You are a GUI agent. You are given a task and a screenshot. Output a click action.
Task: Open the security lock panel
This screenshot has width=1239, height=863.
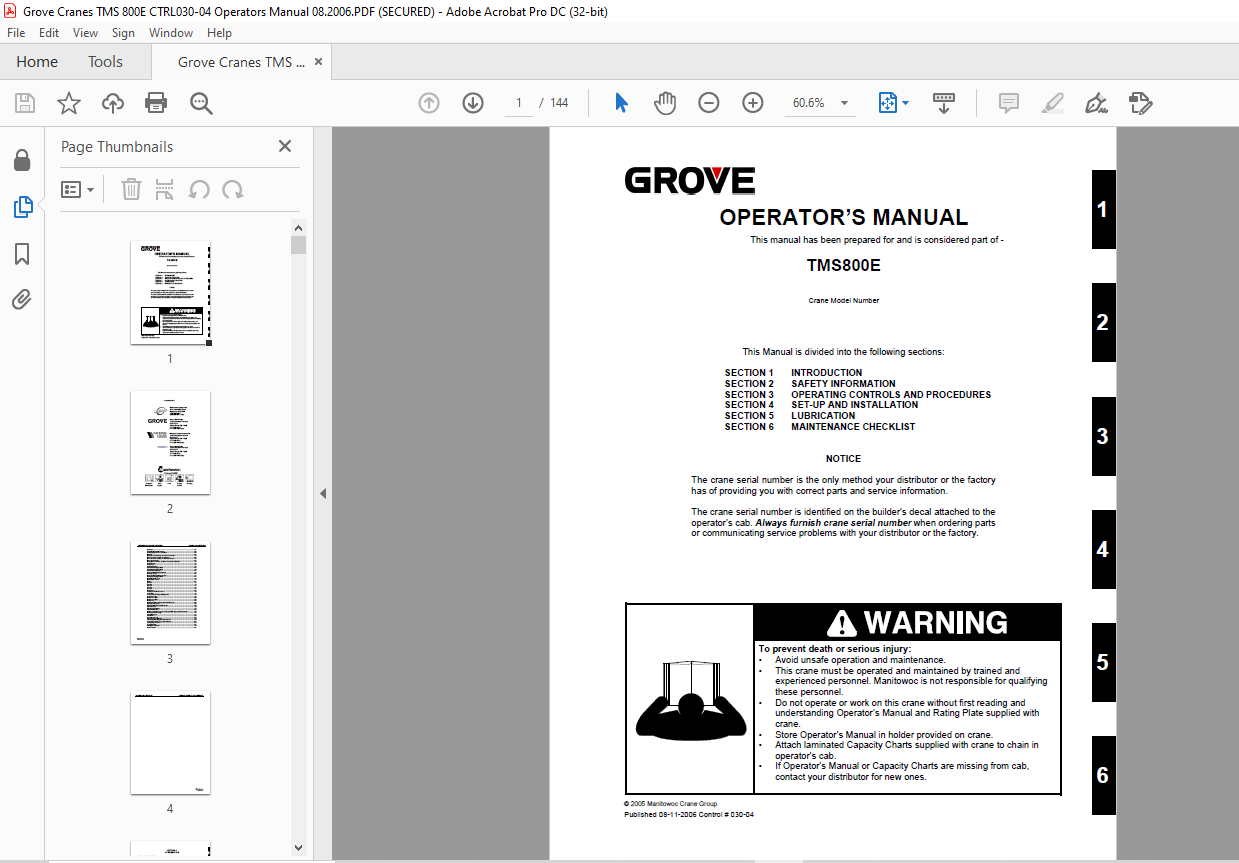coord(22,161)
